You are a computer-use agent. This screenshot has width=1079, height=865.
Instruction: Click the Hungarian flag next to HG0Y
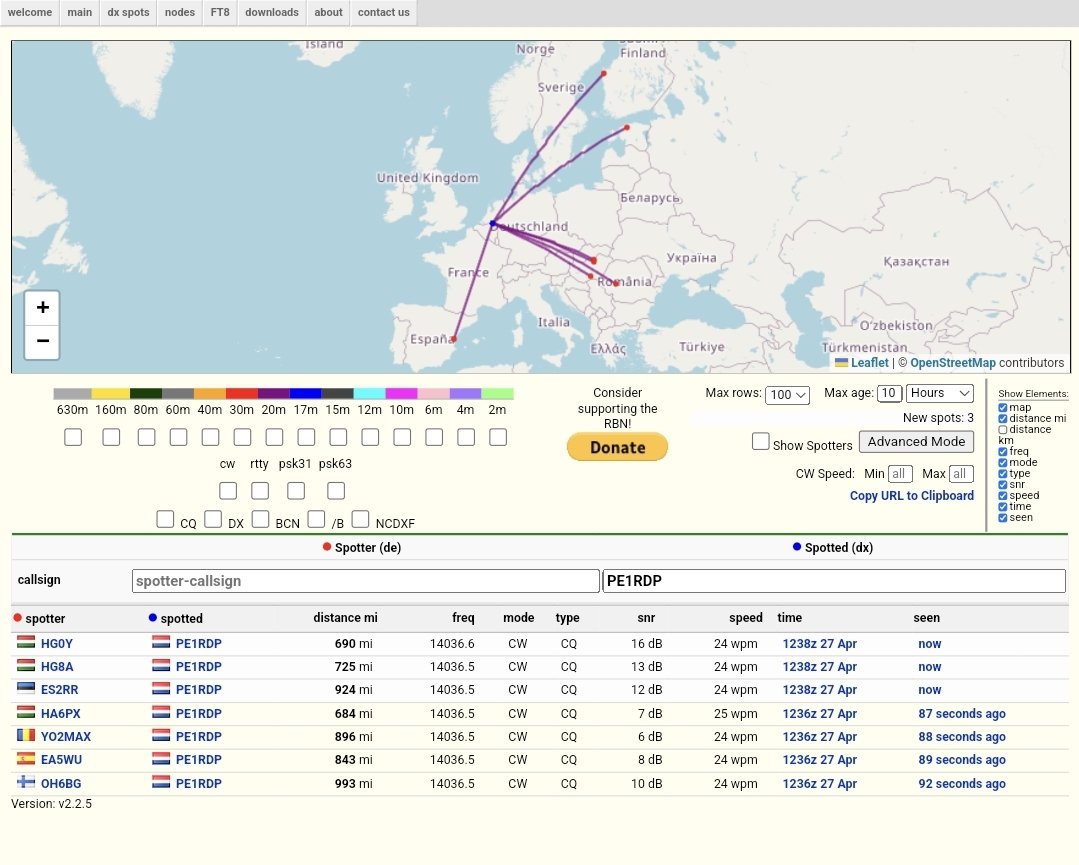26,643
